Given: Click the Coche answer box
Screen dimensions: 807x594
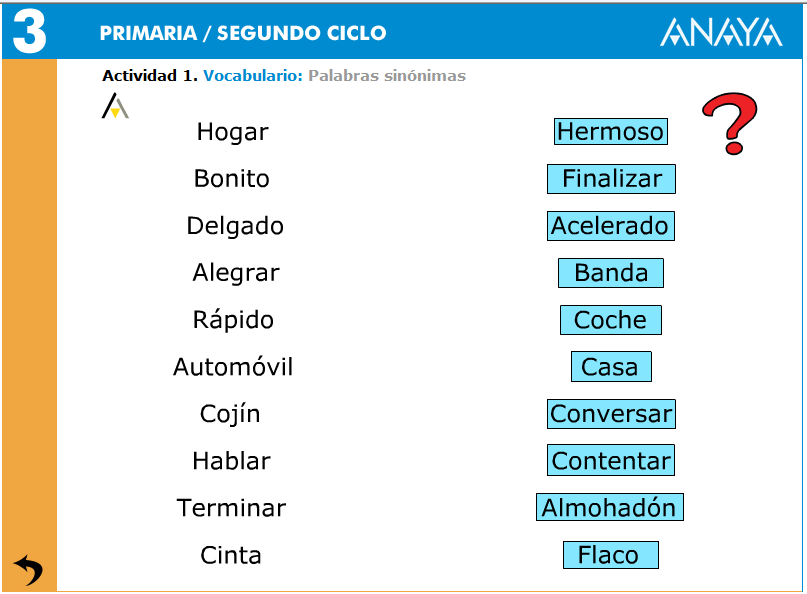Looking at the screenshot, I should pos(610,320).
